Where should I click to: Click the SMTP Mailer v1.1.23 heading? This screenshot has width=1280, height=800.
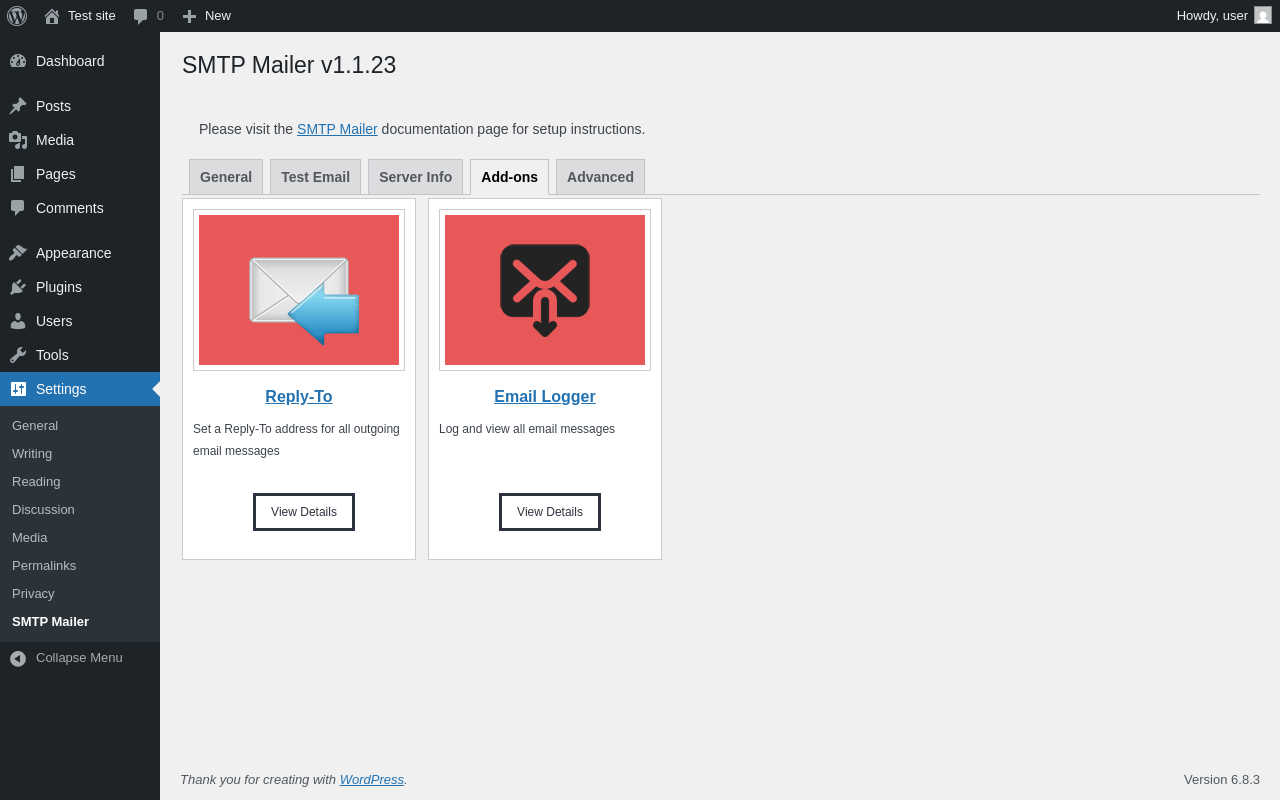pos(289,65)
